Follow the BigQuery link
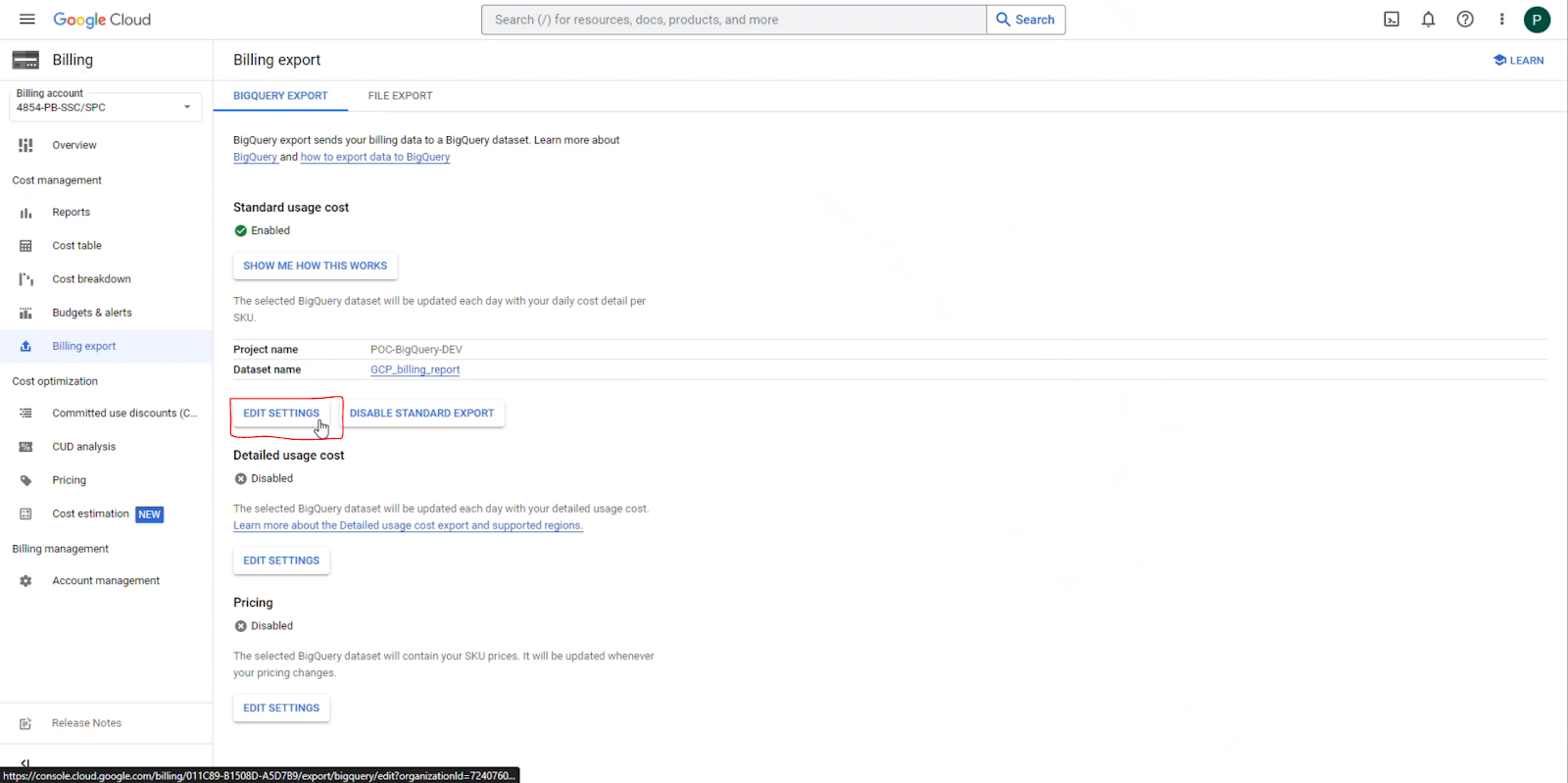Viewport: 1568px width, 783px height. click(x=255, y=157)
